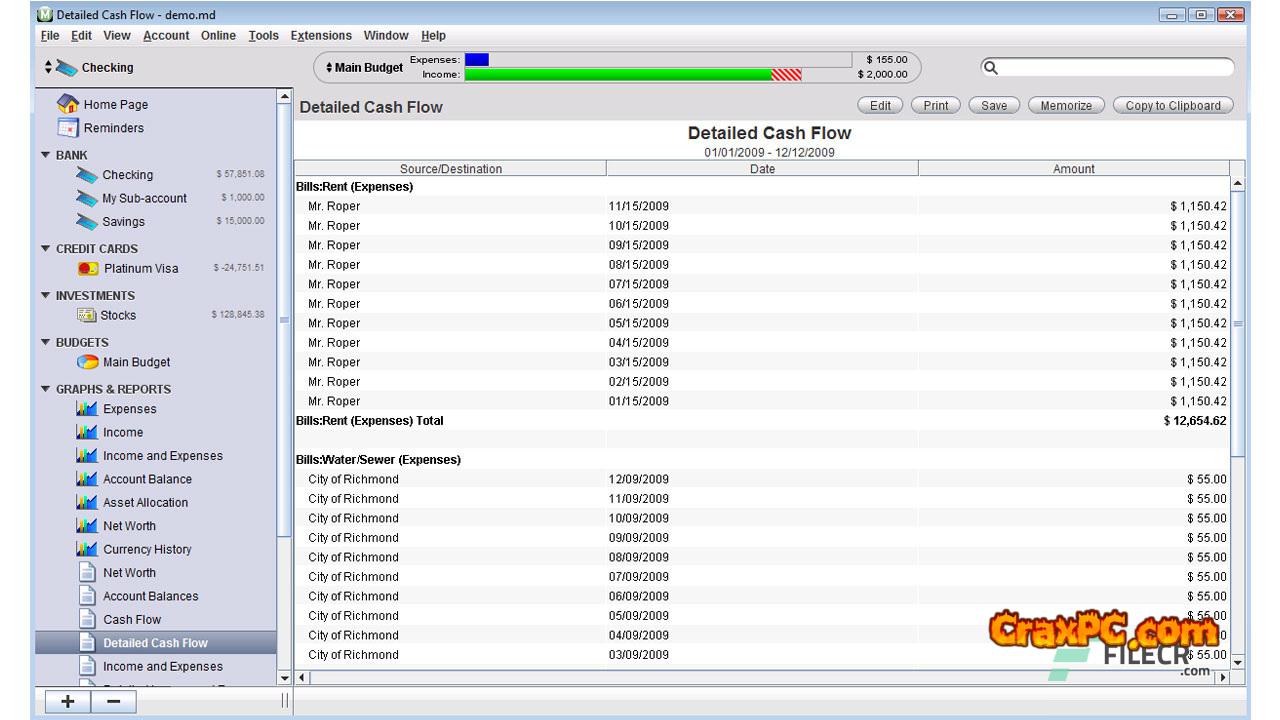Open the Extensions menu
The height and width of the screenshot is (720, 1280).
321,36
